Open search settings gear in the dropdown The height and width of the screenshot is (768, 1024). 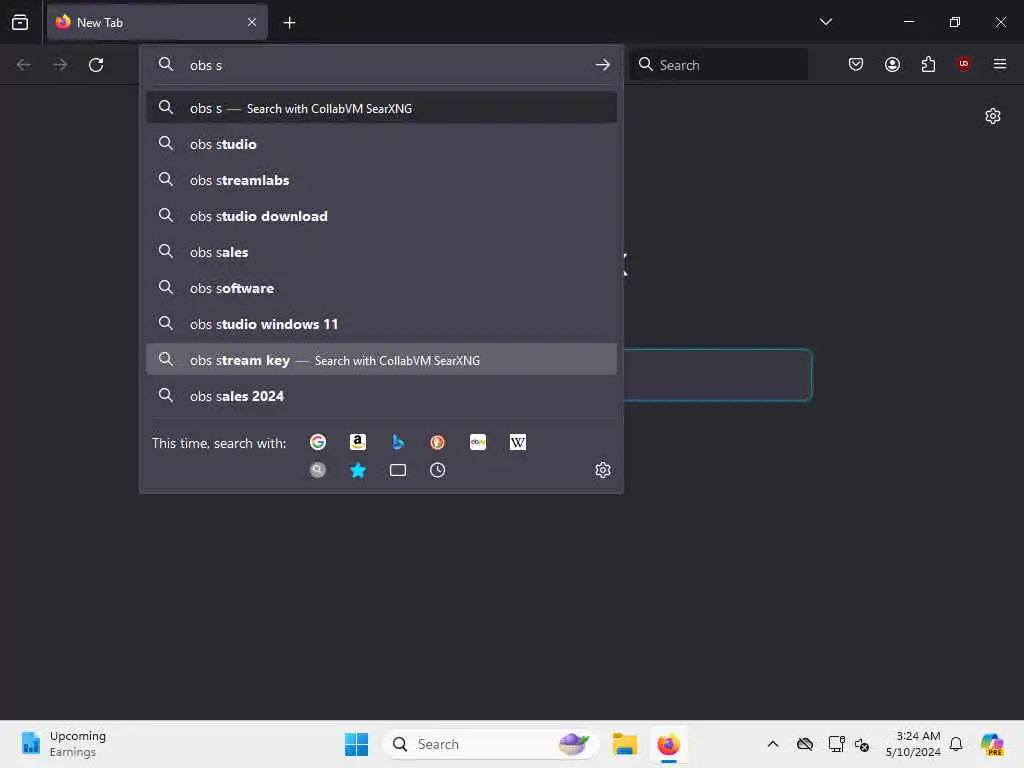click(603, 470)
